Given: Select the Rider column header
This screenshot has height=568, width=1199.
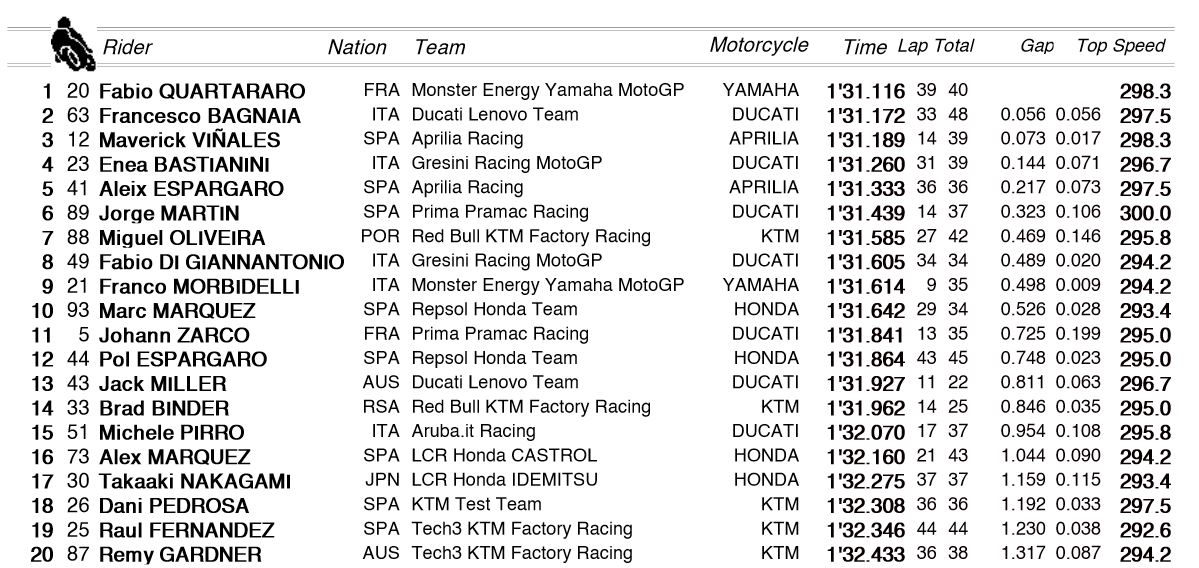Looking at the screenshot, I should (x=127, y=47).
